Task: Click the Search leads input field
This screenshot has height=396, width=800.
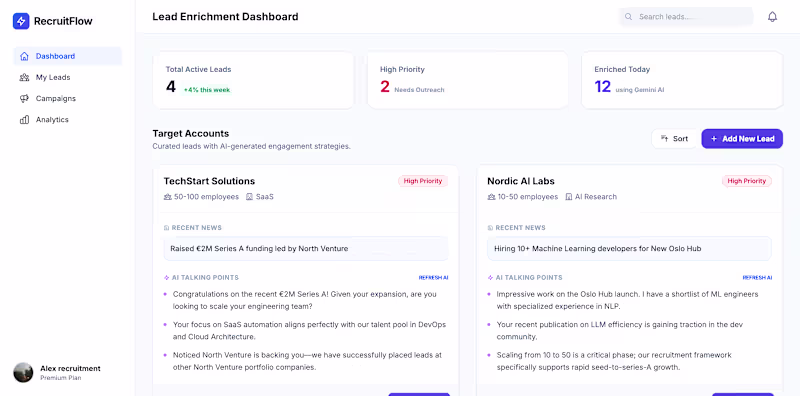Action: (x=686, y=17)
